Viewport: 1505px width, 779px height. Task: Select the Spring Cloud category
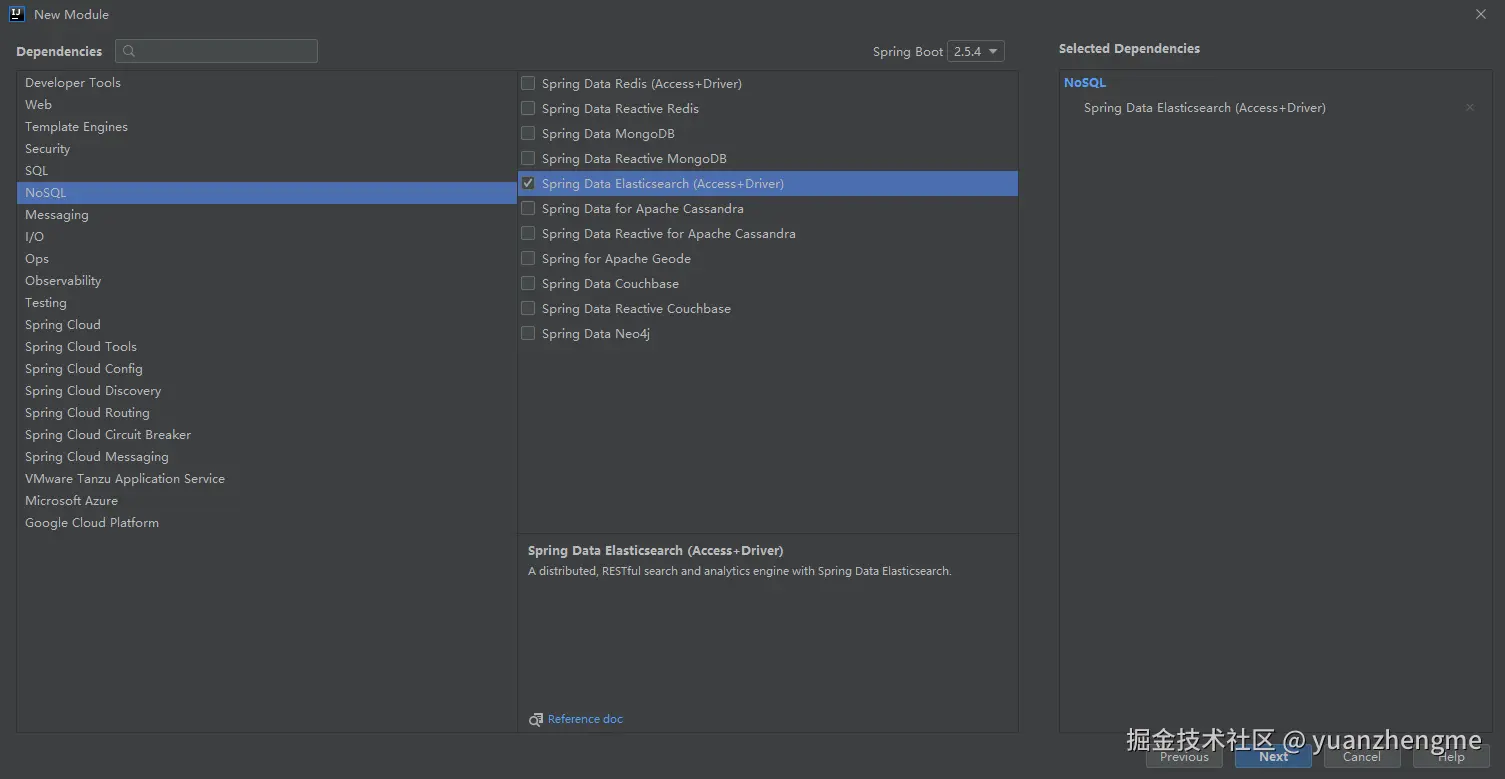tap(266, 325)
